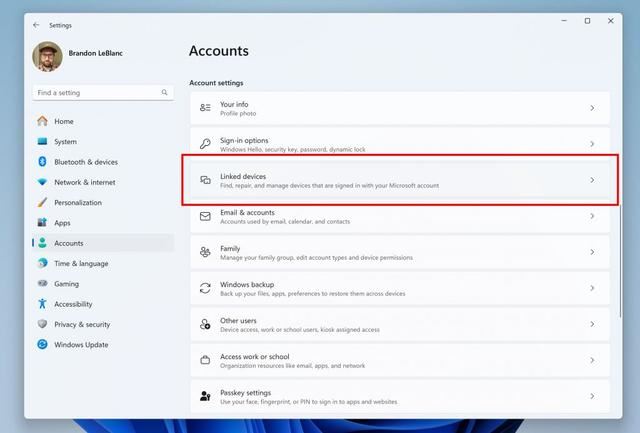Open the System settings section
The image size is (640, 433).
coord(65,142)
